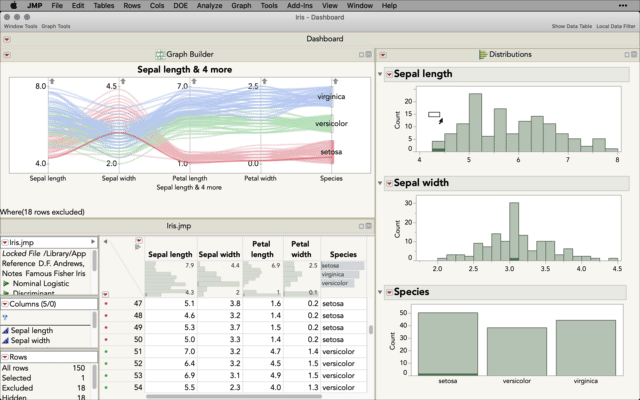Open the DOE menu

pos(180,5)
